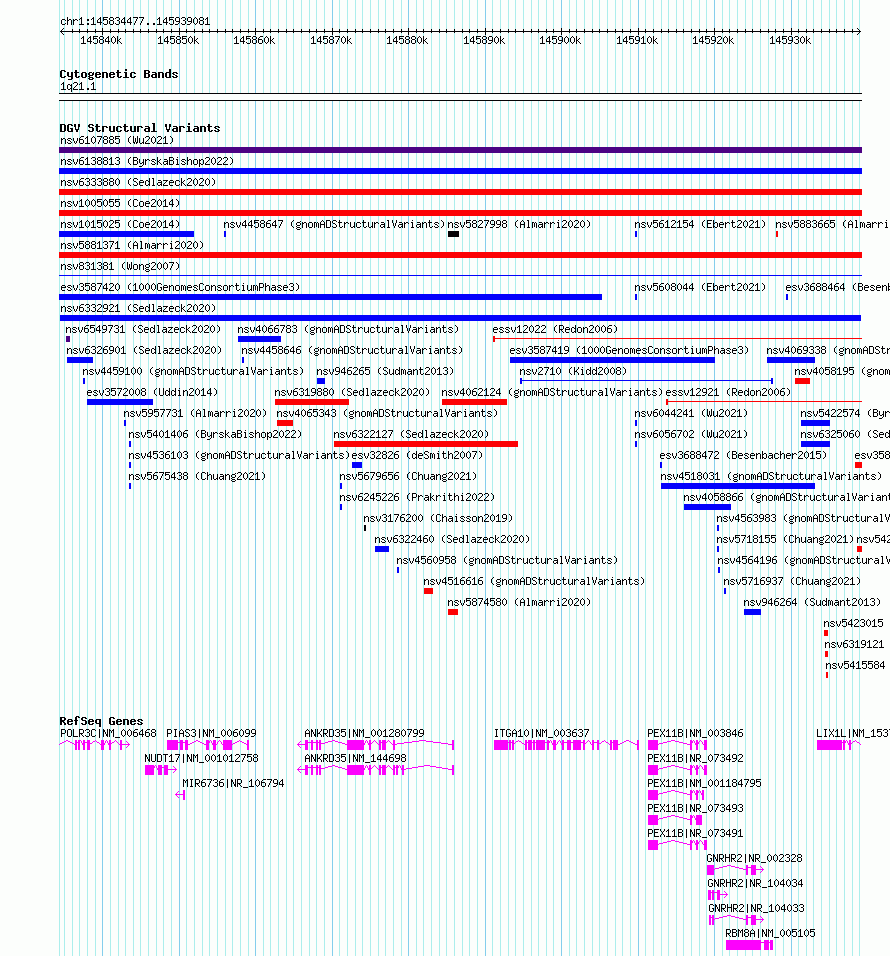Screen dimensions: 890x956
Task: Click nsv6326901 (Sedlazeck2020) label
Action: [144, 351]
